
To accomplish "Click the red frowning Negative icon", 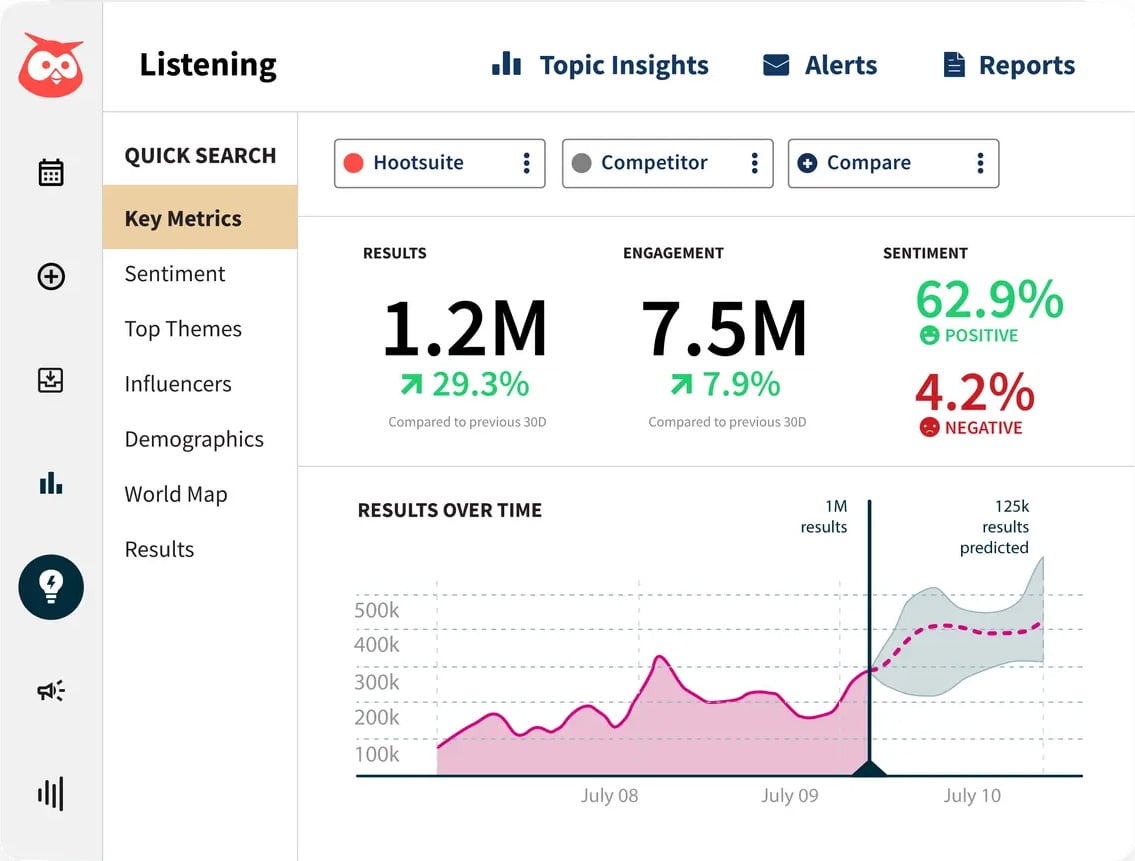I will point(929,427).
